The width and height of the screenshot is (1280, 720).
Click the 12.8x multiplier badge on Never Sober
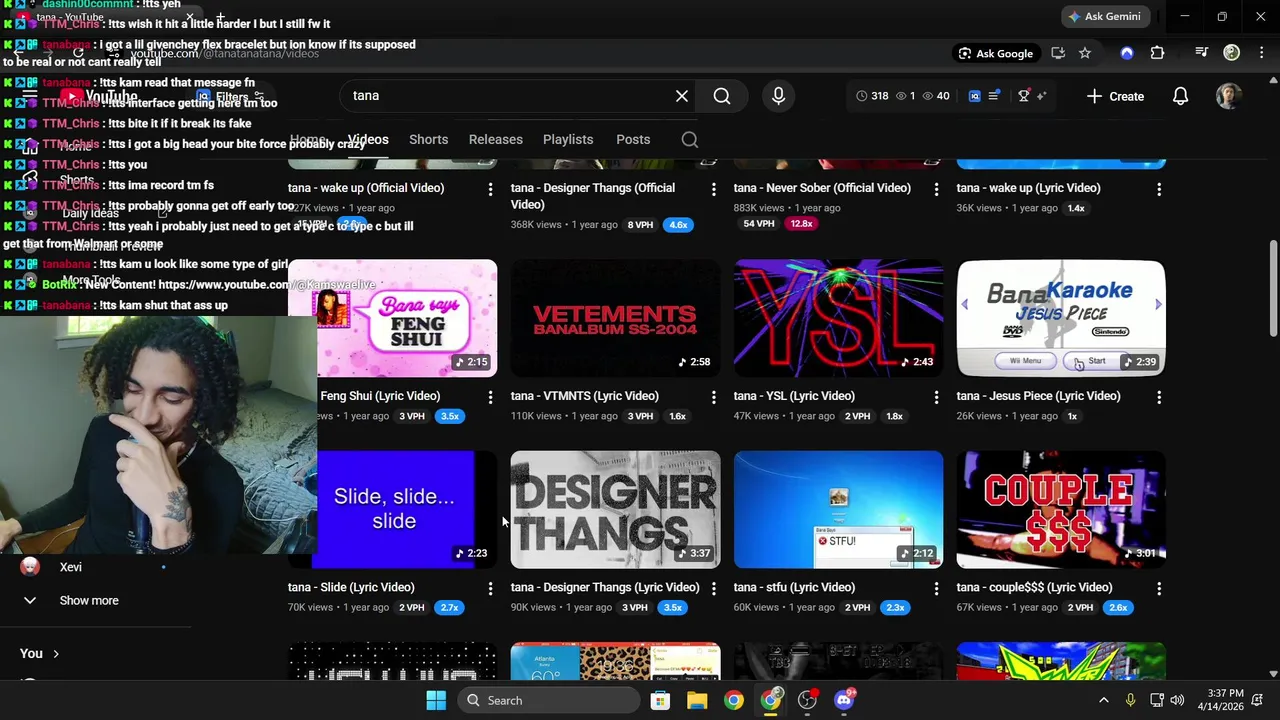click(801, 224)
